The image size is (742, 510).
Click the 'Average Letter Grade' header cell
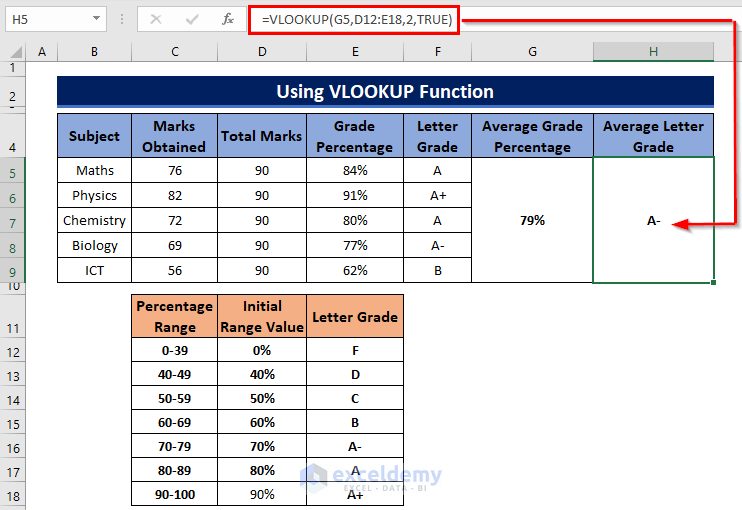[654, 136]
